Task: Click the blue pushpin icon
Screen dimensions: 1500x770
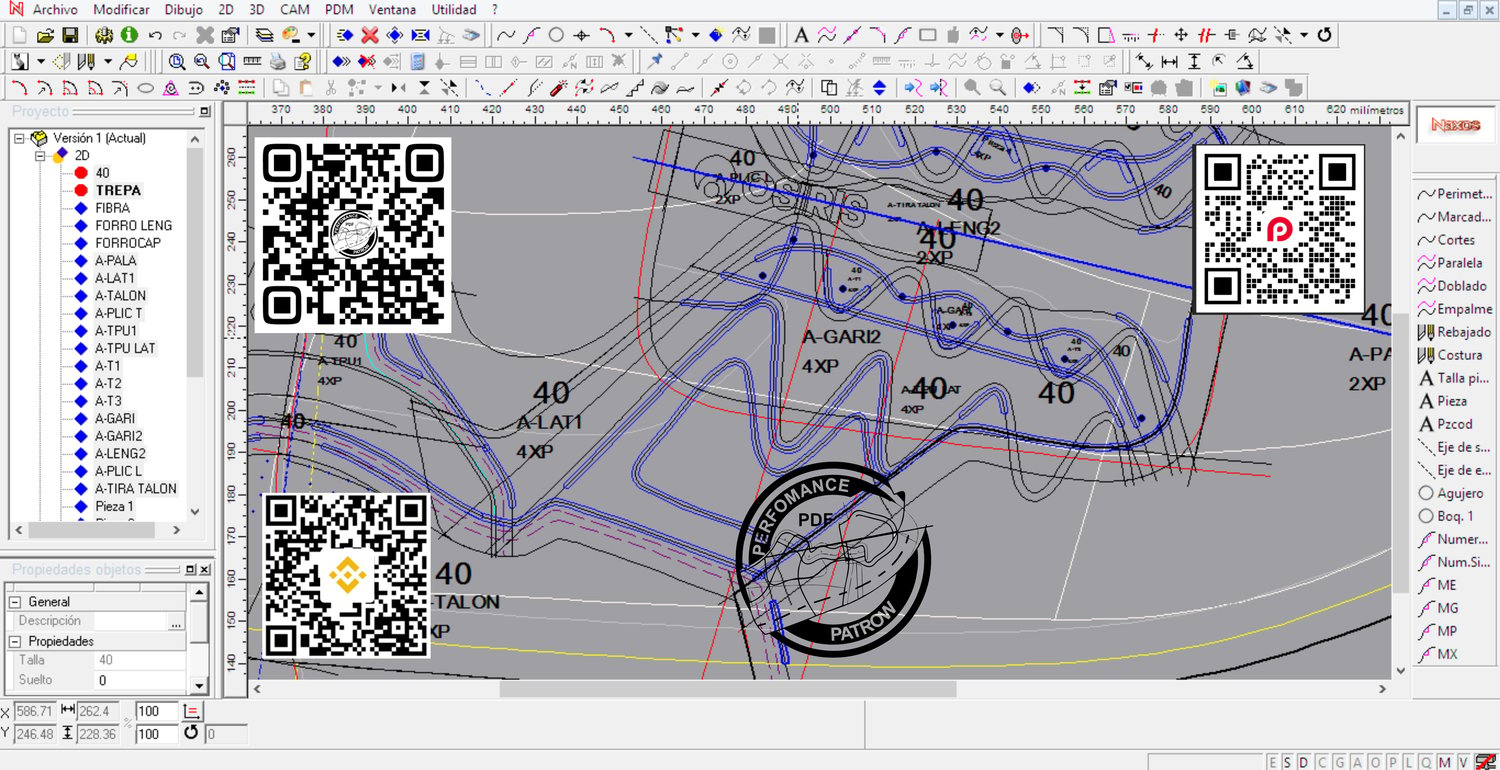Action: pyautogui.click(x=656, y=61)
